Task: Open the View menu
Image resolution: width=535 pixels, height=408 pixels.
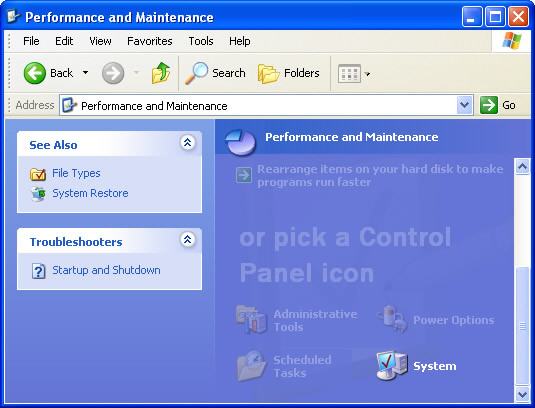Action: tap(100, 41)
